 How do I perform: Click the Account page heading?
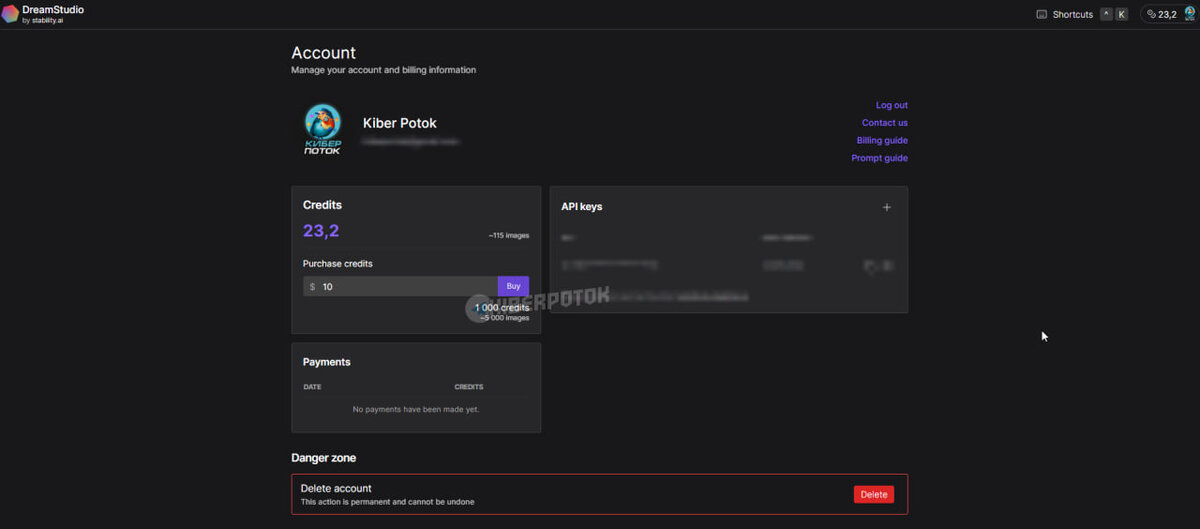pos(323,53)
